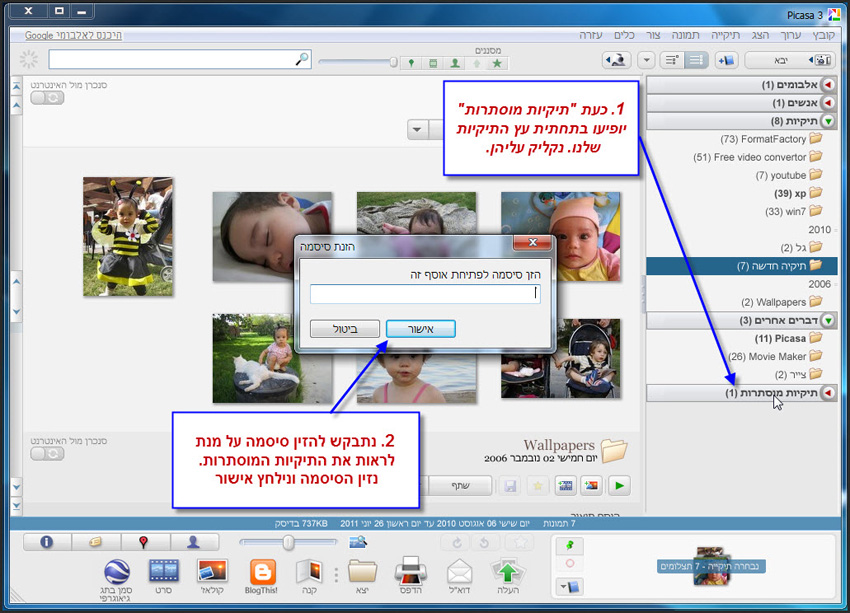Expand the תיקיות מוסתרות (1) section
850x613 pixels.
click(828, 393)
